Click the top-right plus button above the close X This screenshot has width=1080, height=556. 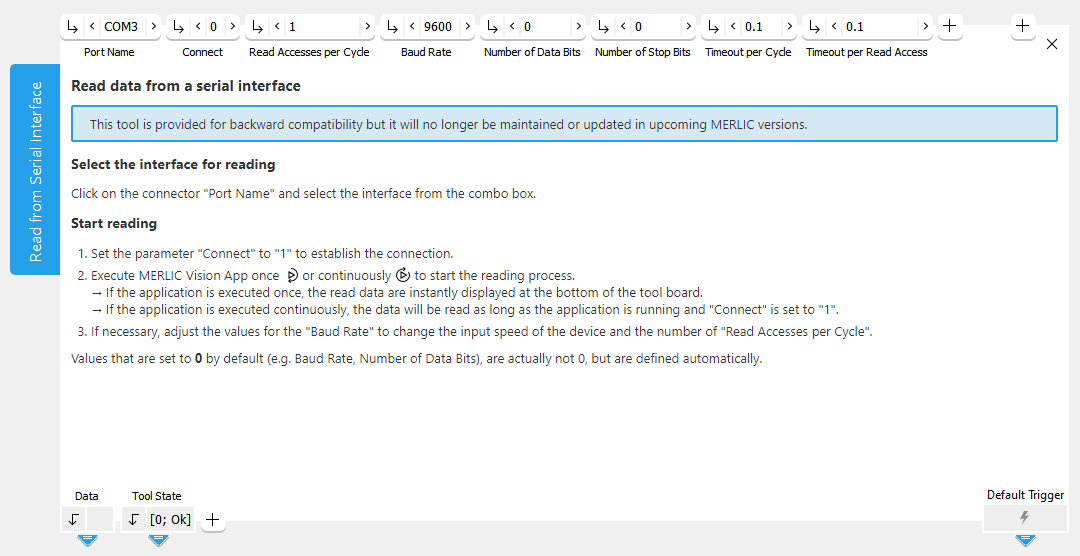(x=1022, y=26)
